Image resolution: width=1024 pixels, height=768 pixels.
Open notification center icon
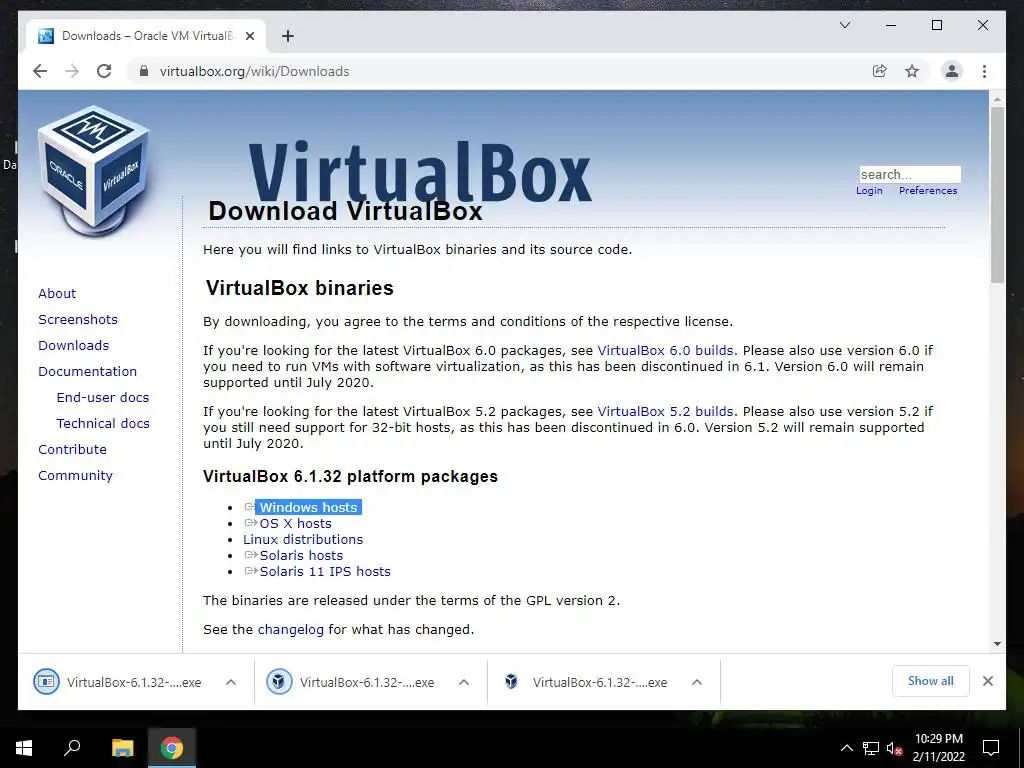991,748
